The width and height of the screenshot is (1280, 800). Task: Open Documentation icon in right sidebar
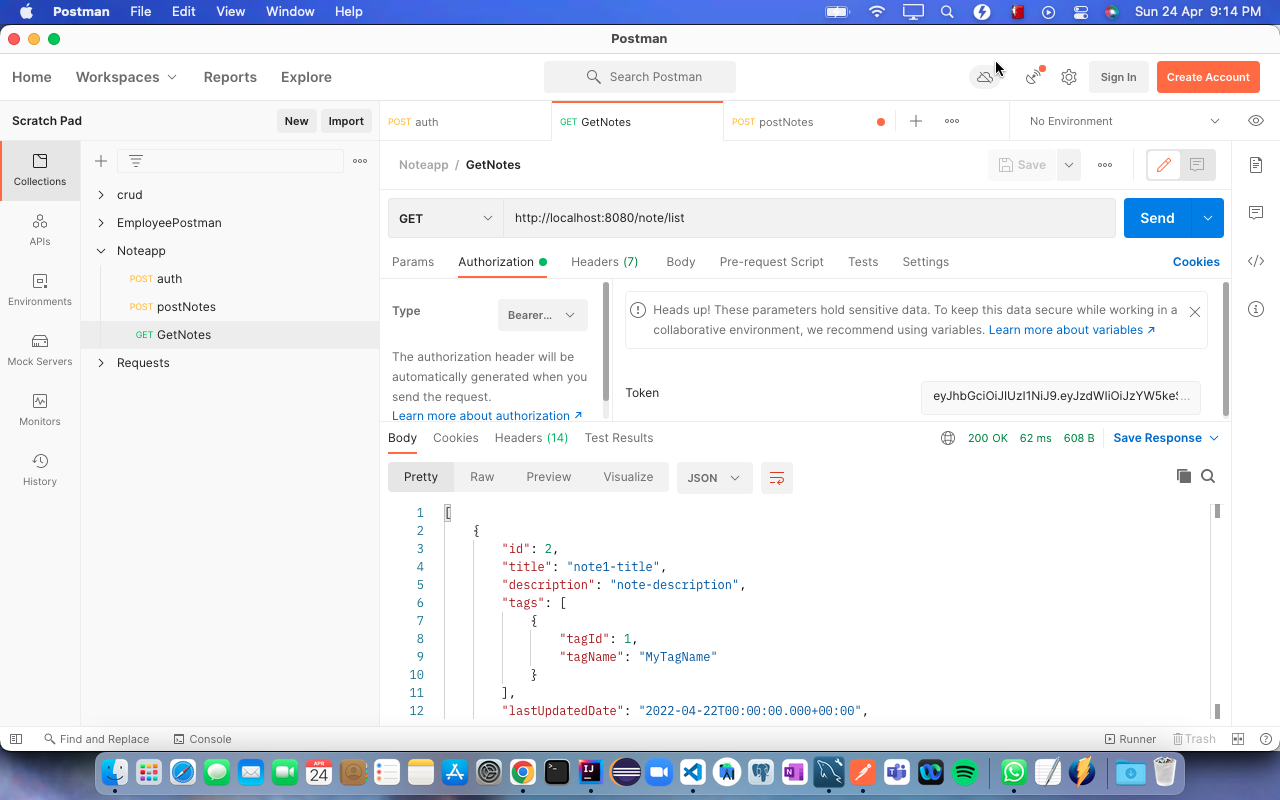pos(1256,165)
